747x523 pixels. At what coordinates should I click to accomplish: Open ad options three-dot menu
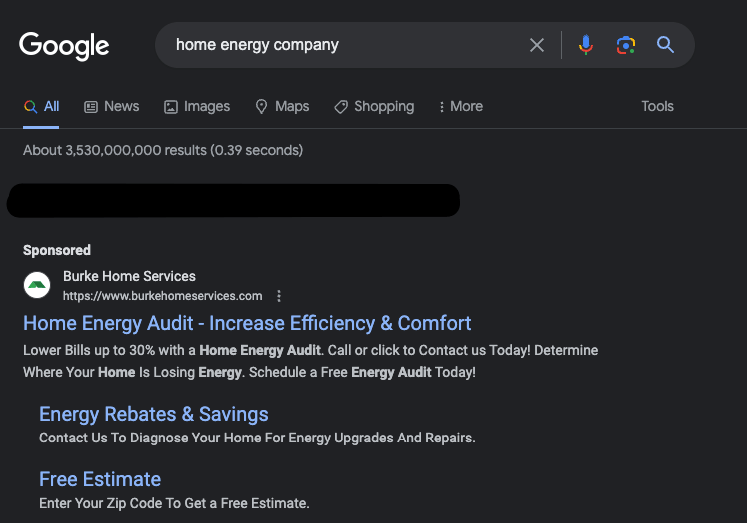point(279,296)
